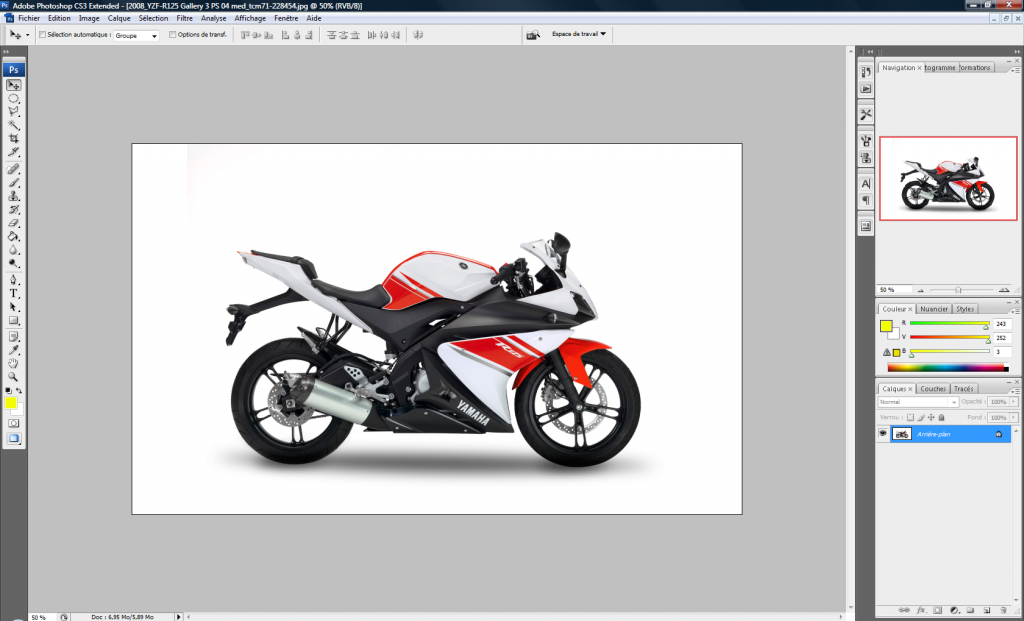The width and height of the screenshot is (1024, 621).
Task: Click the motorcycle thumbnail in Navigation panel
Action: point(948,178)
